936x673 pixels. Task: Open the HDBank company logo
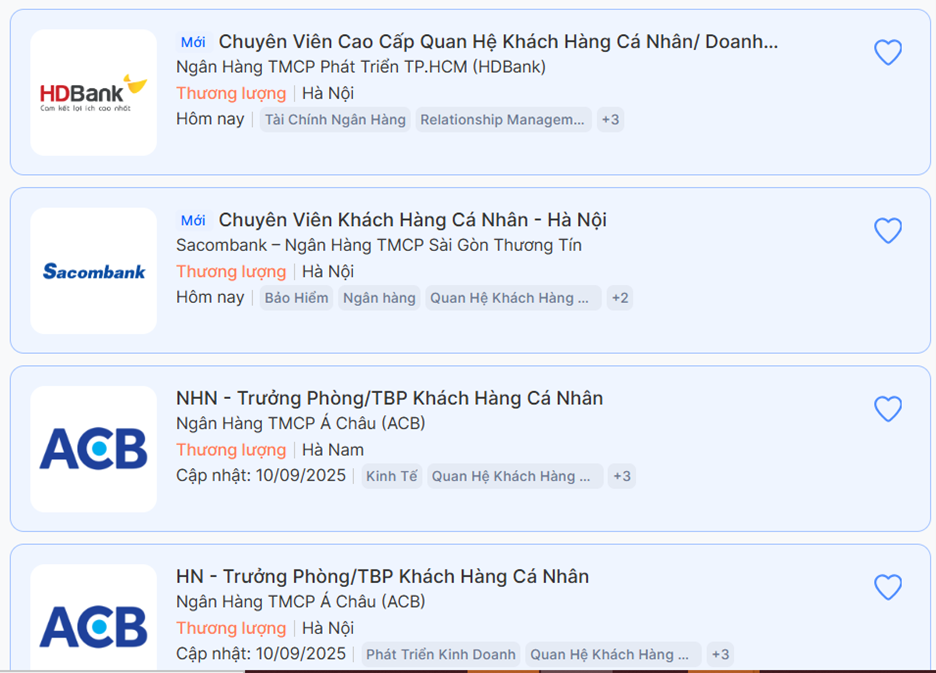coord(94,93)
